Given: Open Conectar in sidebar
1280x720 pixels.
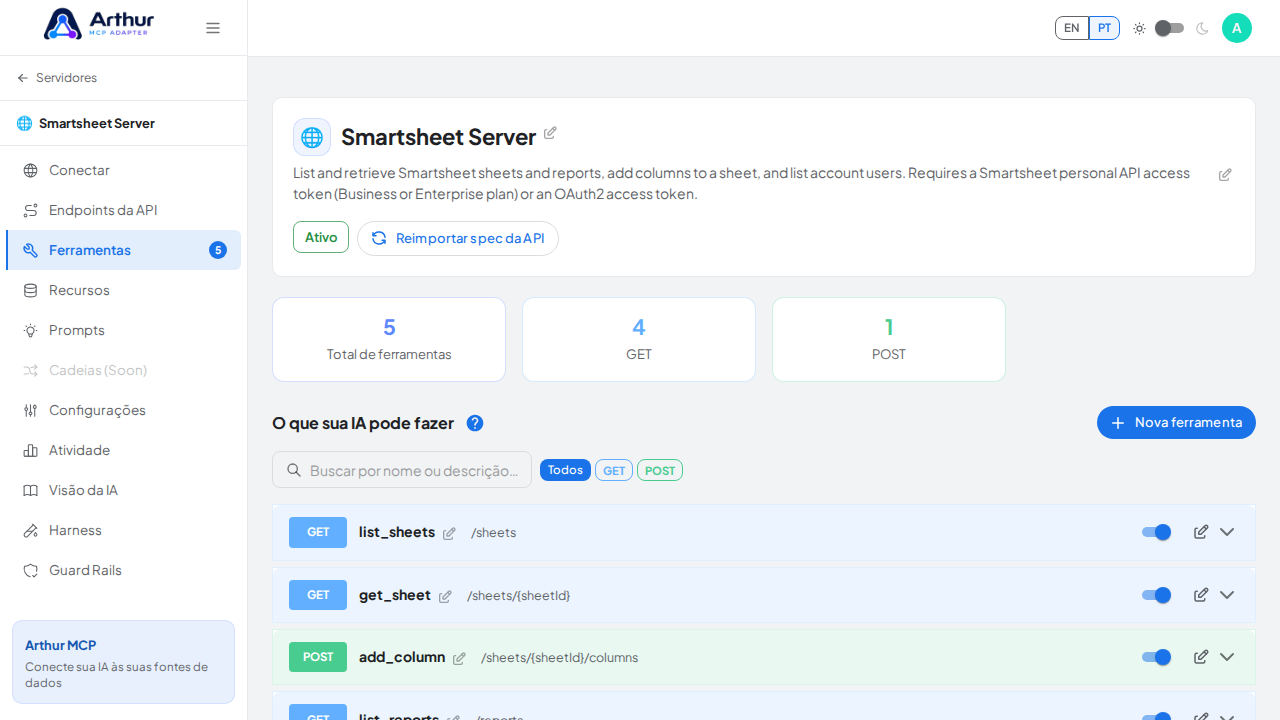Looking at the screenshot, I should click(x=124, y=170).
